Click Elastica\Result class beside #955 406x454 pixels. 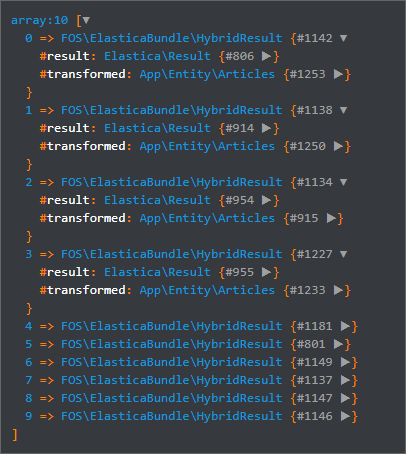coord(157,272)
